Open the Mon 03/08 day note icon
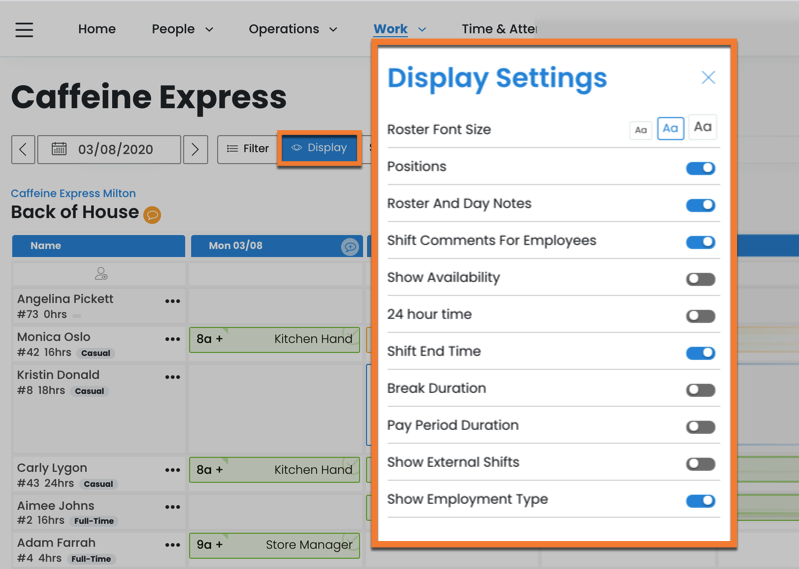The width and height of the screenshot is (799, 569). click(350, 247)
